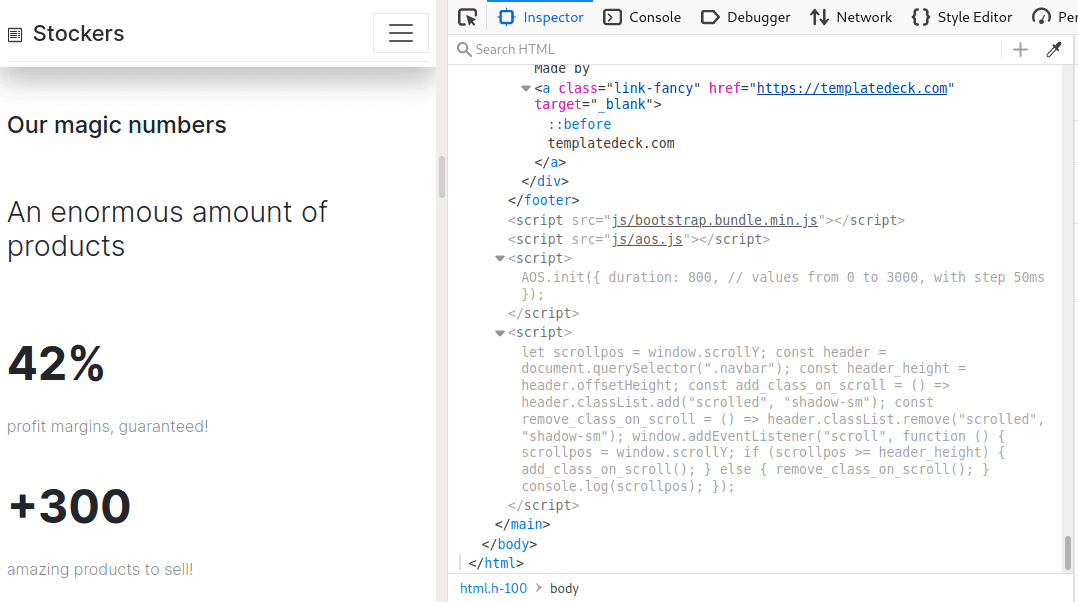Activate the element picker tool icon
1078x602 pixels.
tap(467, 17)
